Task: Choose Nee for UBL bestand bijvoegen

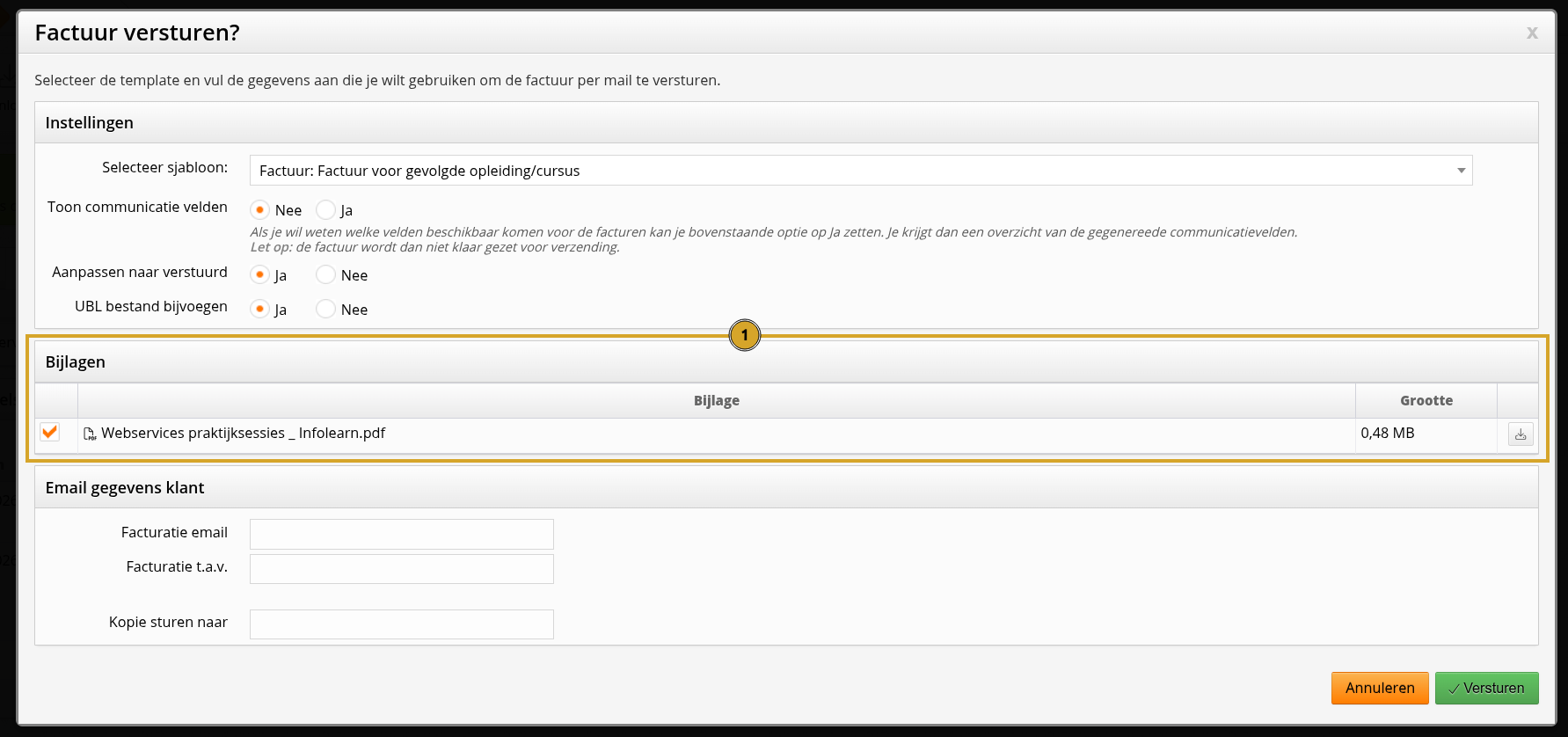Action: 326,310
